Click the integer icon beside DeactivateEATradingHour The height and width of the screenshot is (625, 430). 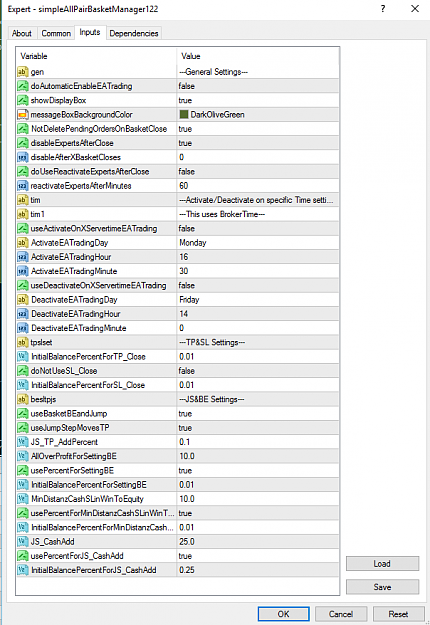(23, 314)
